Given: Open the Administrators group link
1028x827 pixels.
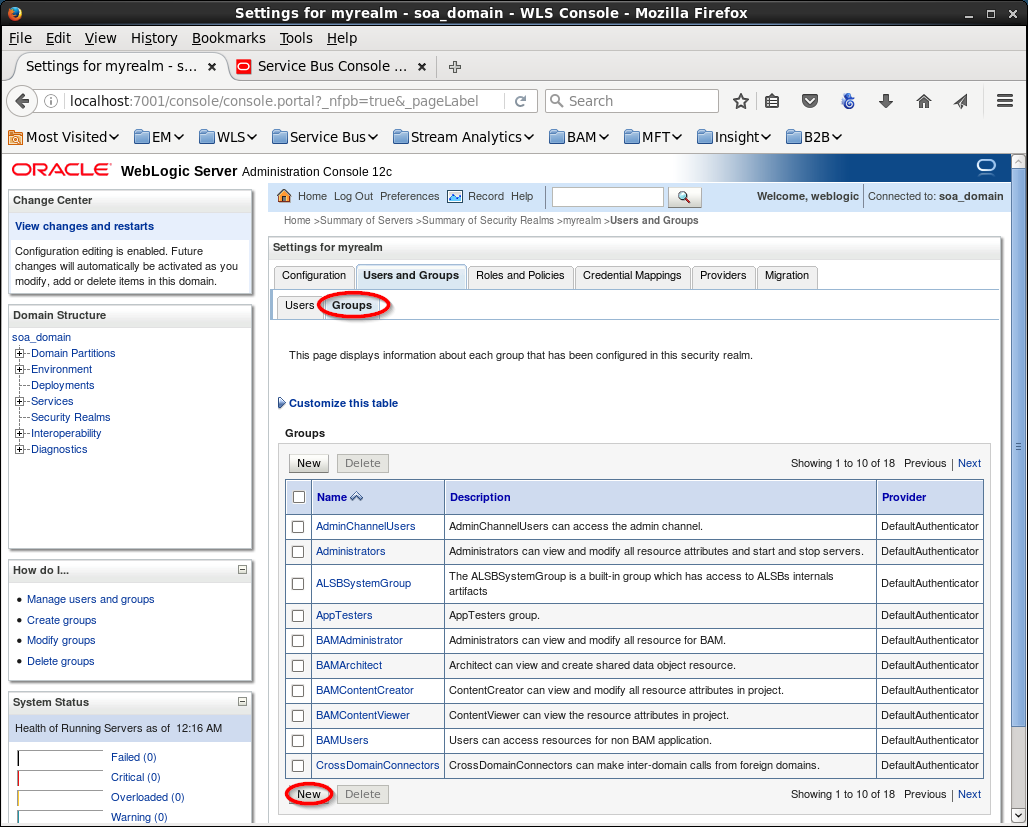Looking at the screenshot, I should click(x=350, y=552).
